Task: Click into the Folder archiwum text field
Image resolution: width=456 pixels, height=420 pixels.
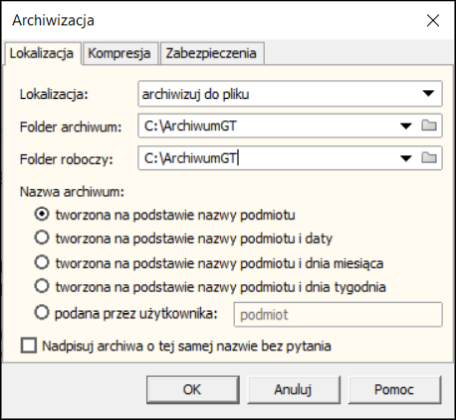Action: click(267, 126)
